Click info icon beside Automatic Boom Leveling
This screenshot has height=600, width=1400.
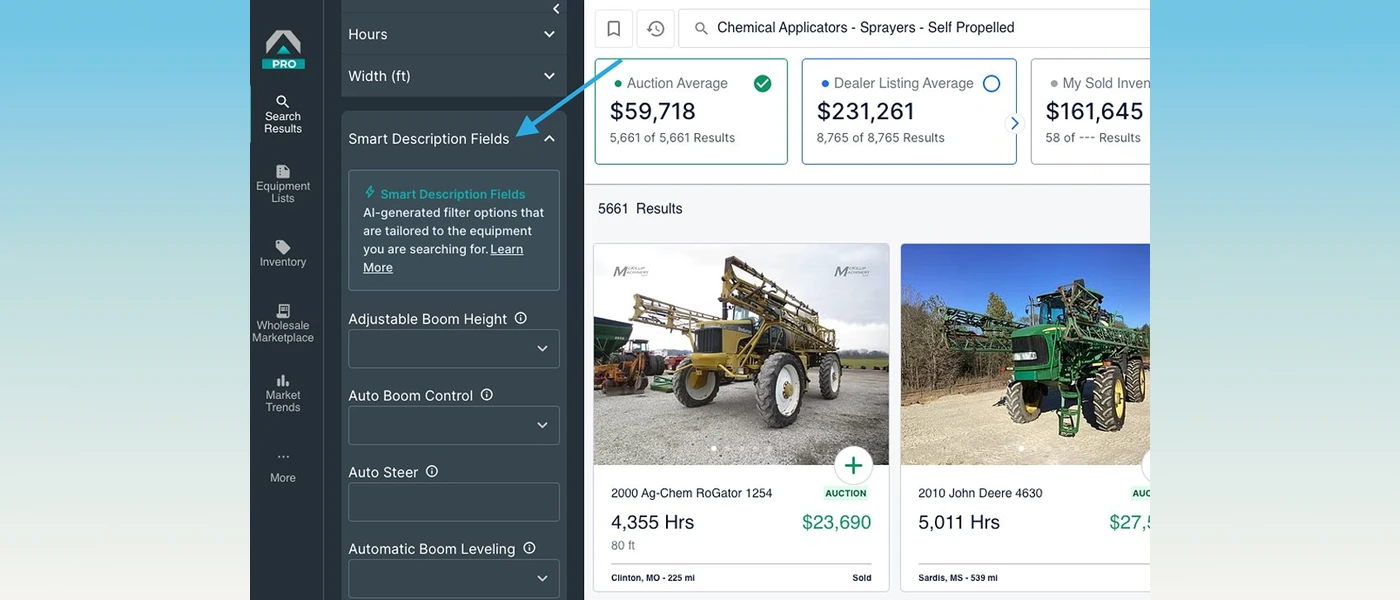(x=529, y=548)
